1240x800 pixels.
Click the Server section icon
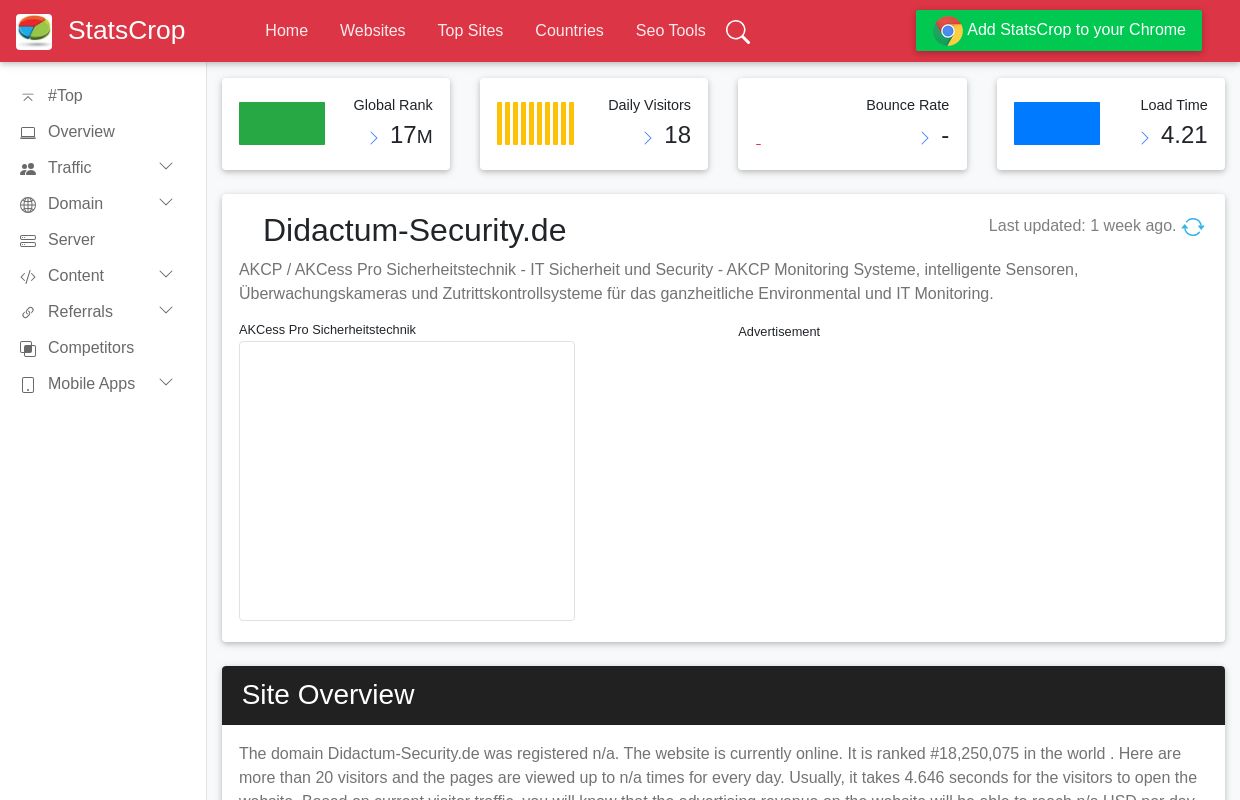point(28,240)
